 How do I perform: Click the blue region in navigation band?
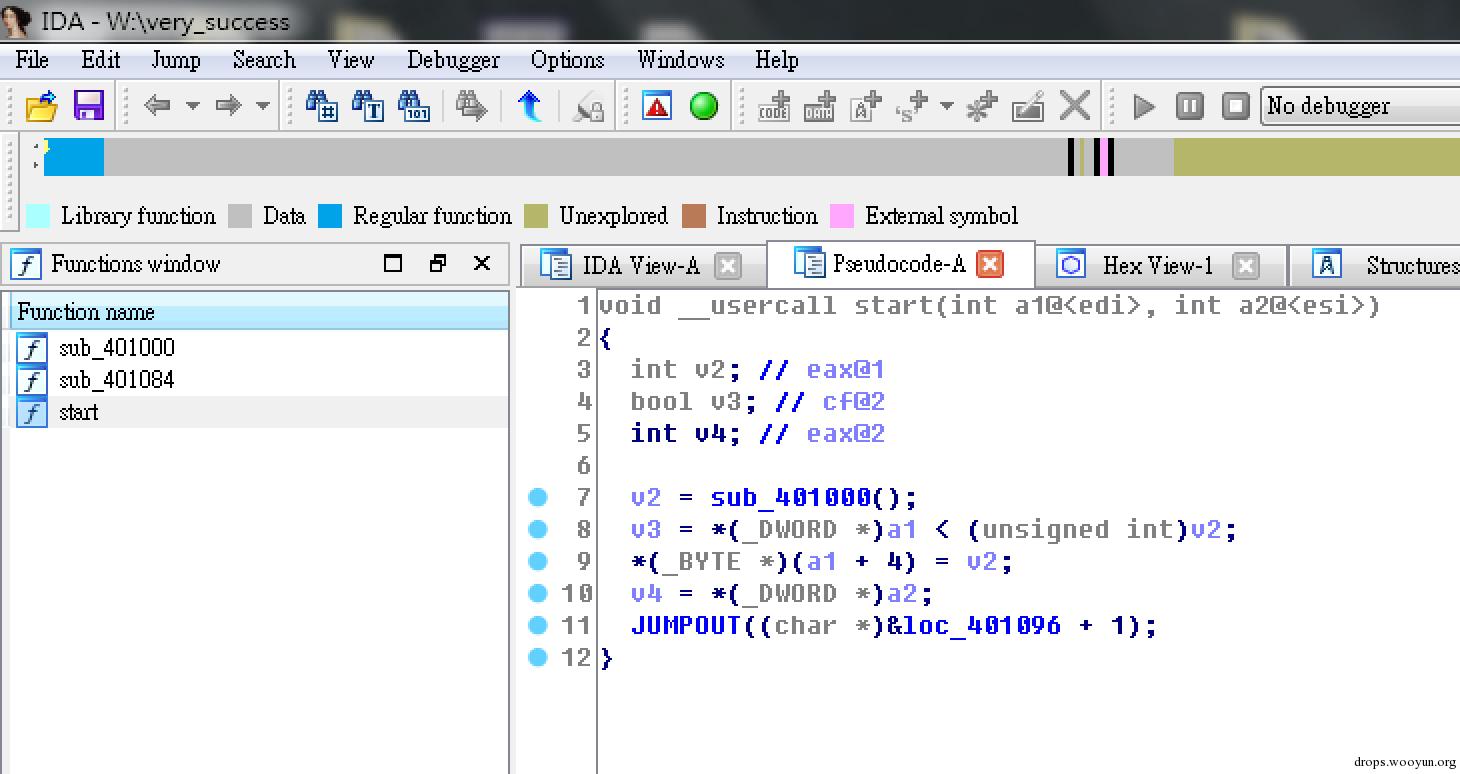click(x=74, y=158)
